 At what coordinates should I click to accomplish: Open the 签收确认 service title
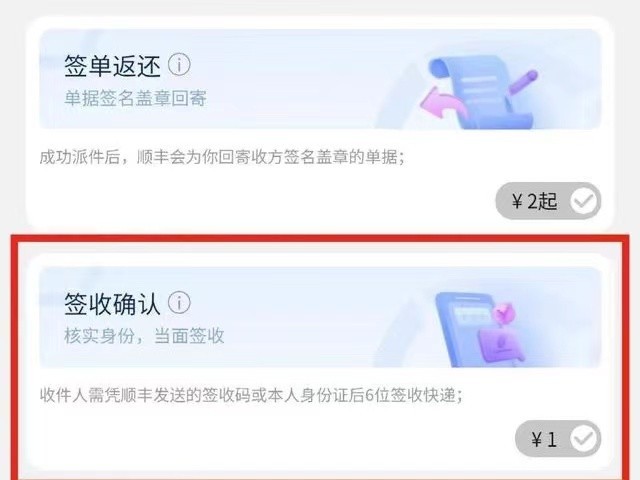coord(112,304)
